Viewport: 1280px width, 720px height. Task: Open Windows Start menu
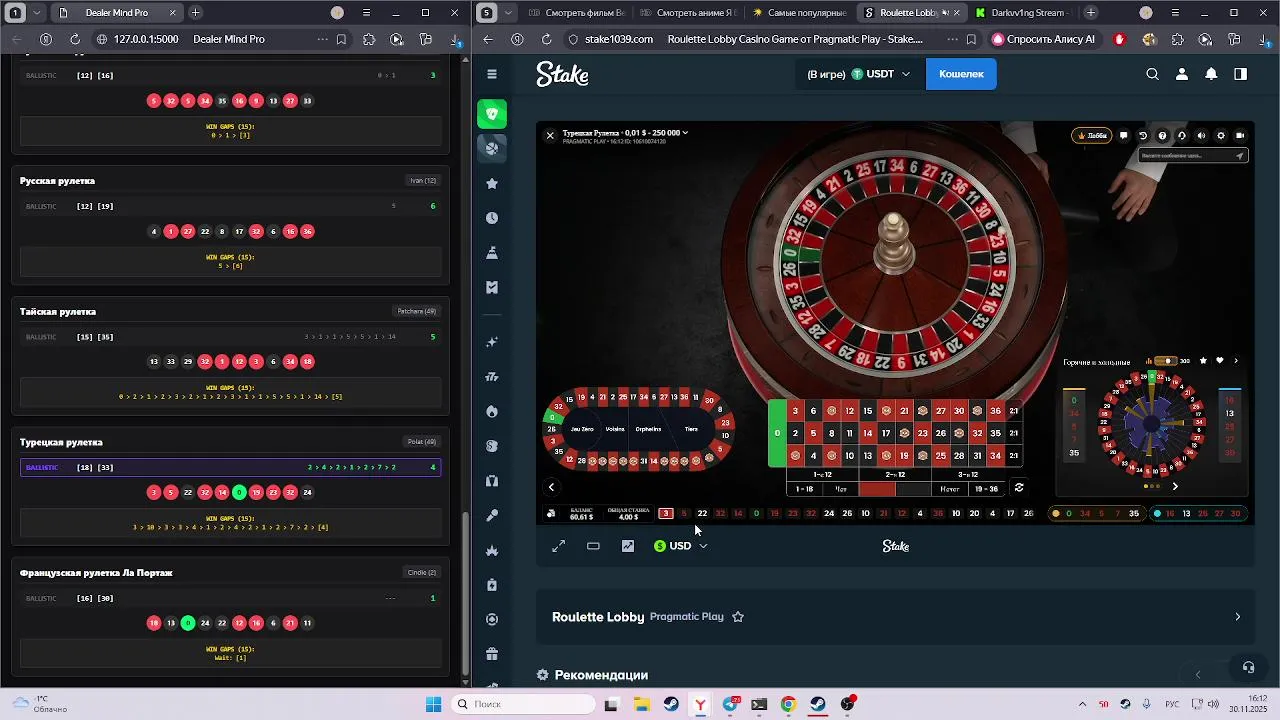pos(433,704)
